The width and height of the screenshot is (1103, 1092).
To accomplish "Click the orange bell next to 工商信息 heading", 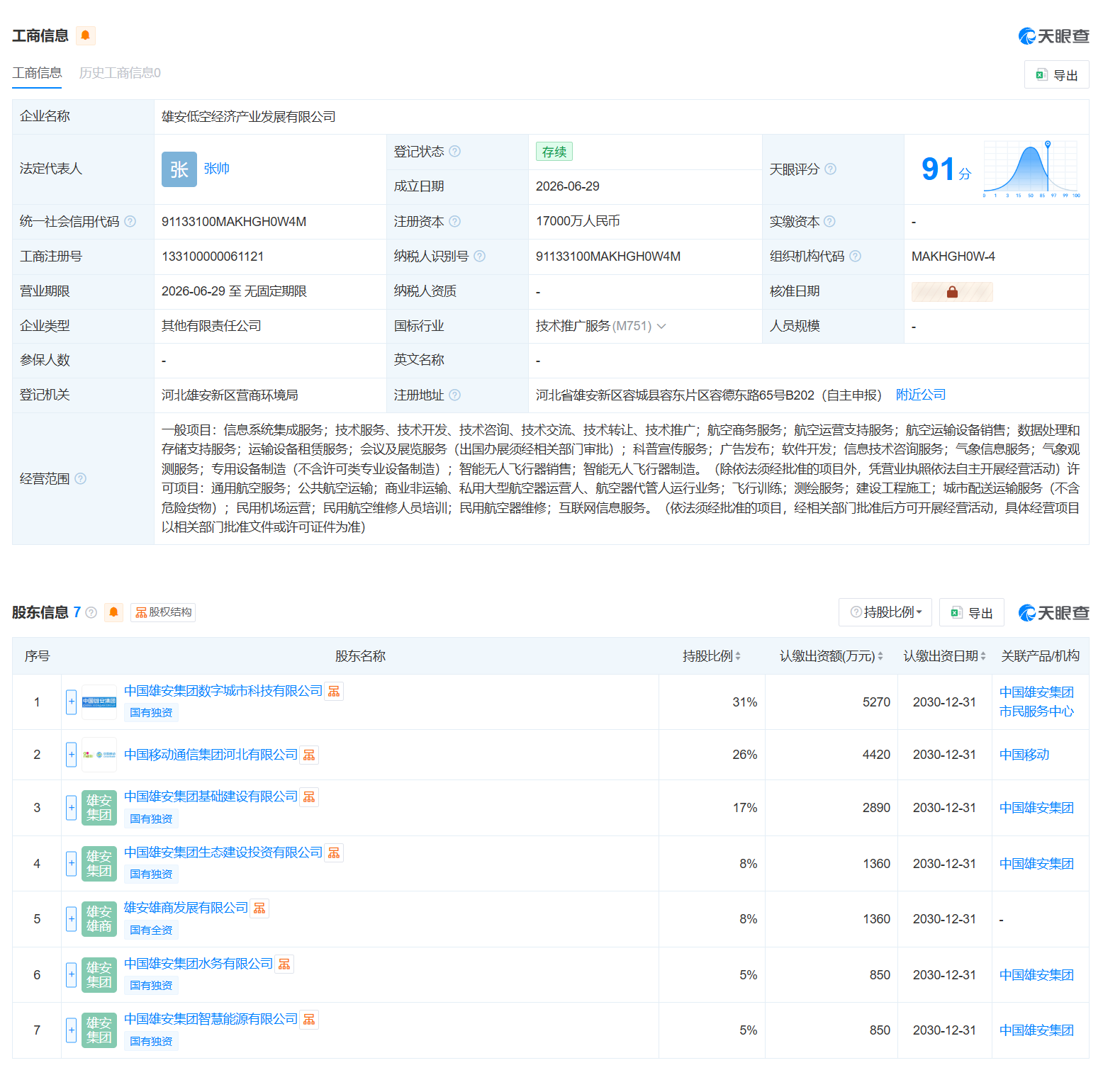I will click(x=85, y=35).
